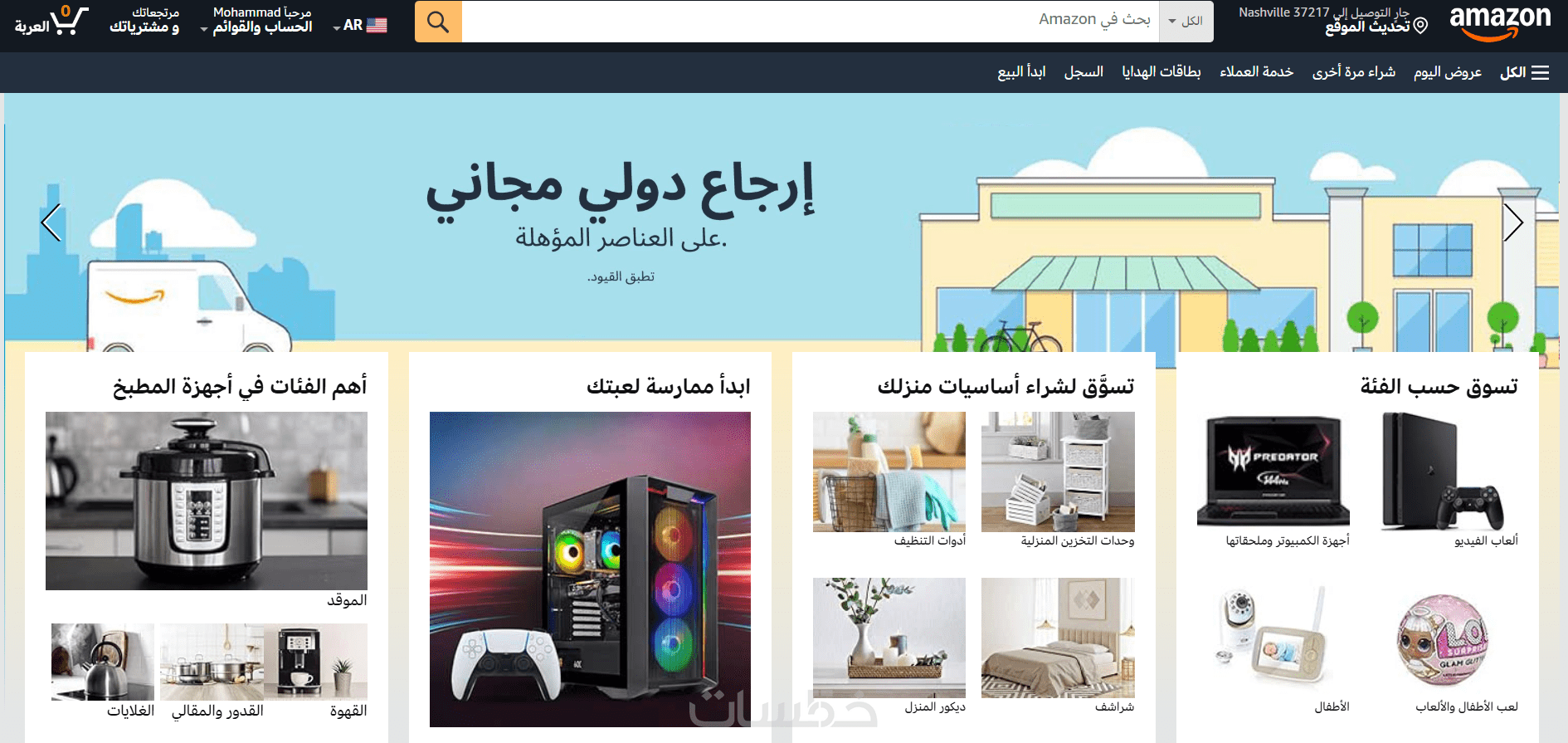Select the gaming PC image card
The width and height of the screenshot is (1568, 743).
pyautogui.click(x=590, y=569)
